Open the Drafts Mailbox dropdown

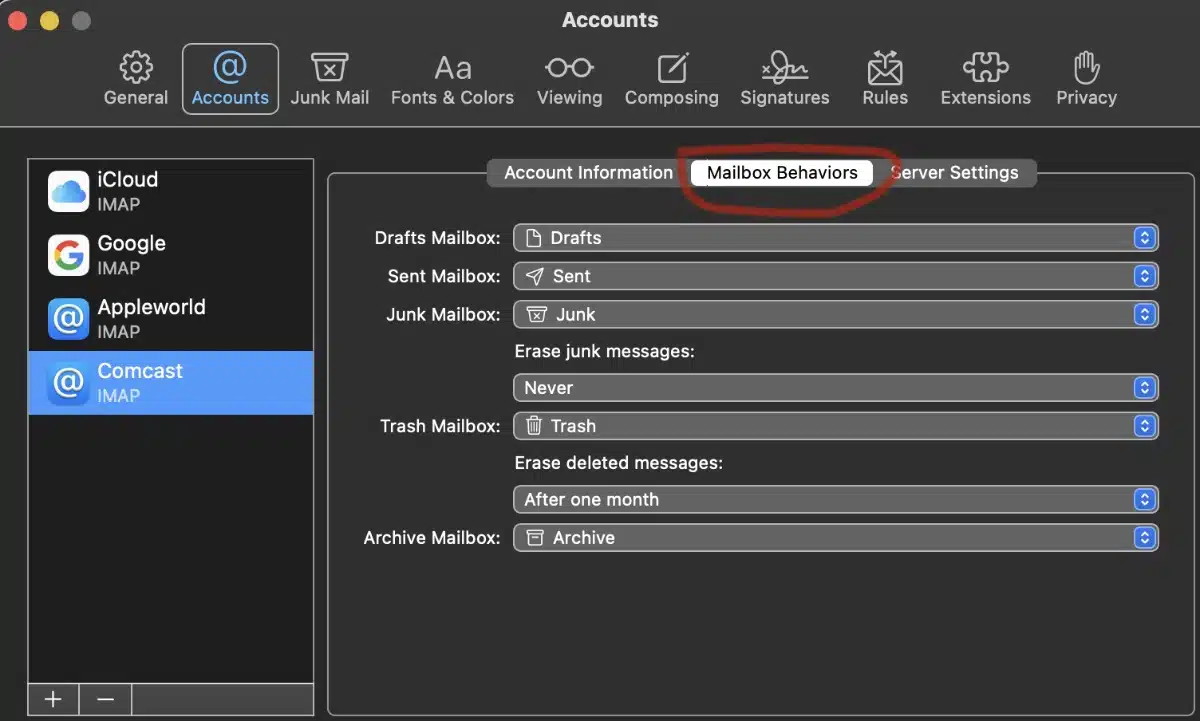[836, 238]
